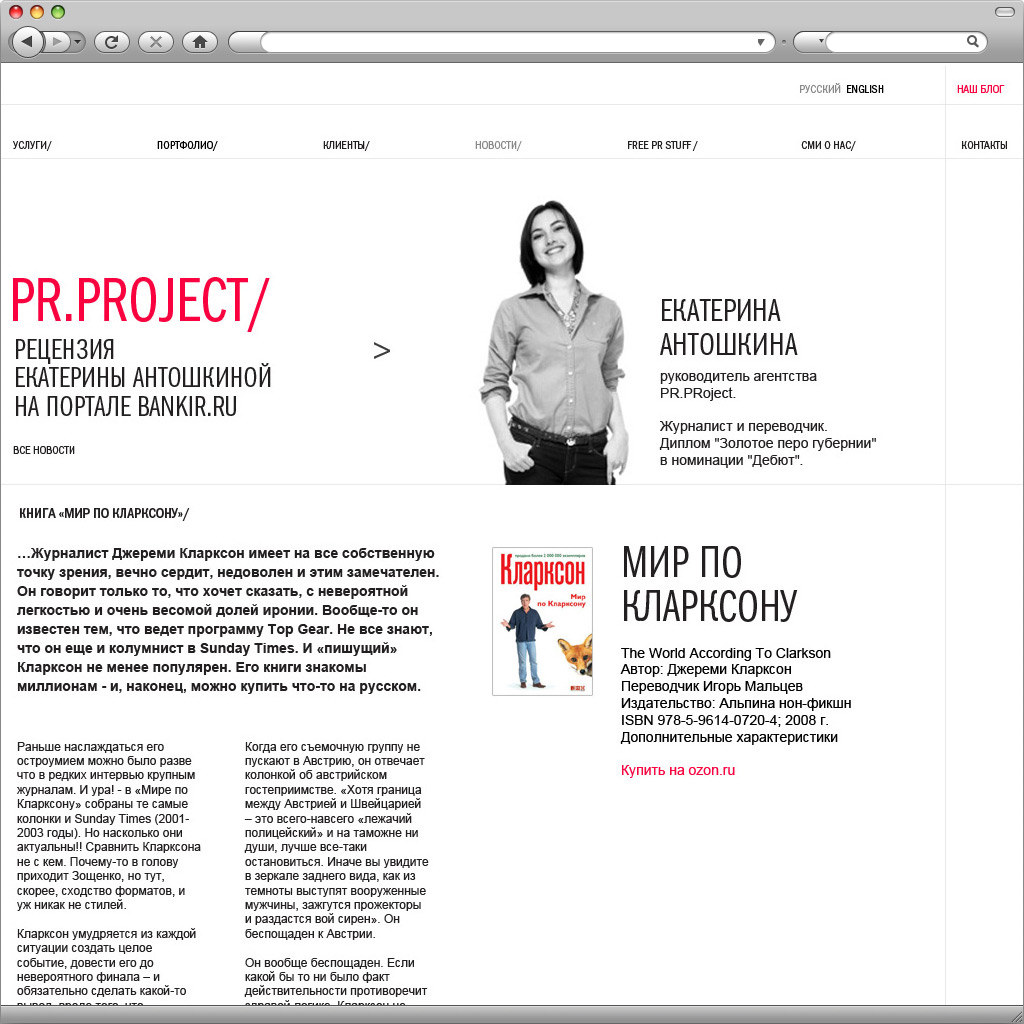Click the text 'The World According To Clarkson'
Screen dimensions: 1024x1024
[x=726, y=653]
